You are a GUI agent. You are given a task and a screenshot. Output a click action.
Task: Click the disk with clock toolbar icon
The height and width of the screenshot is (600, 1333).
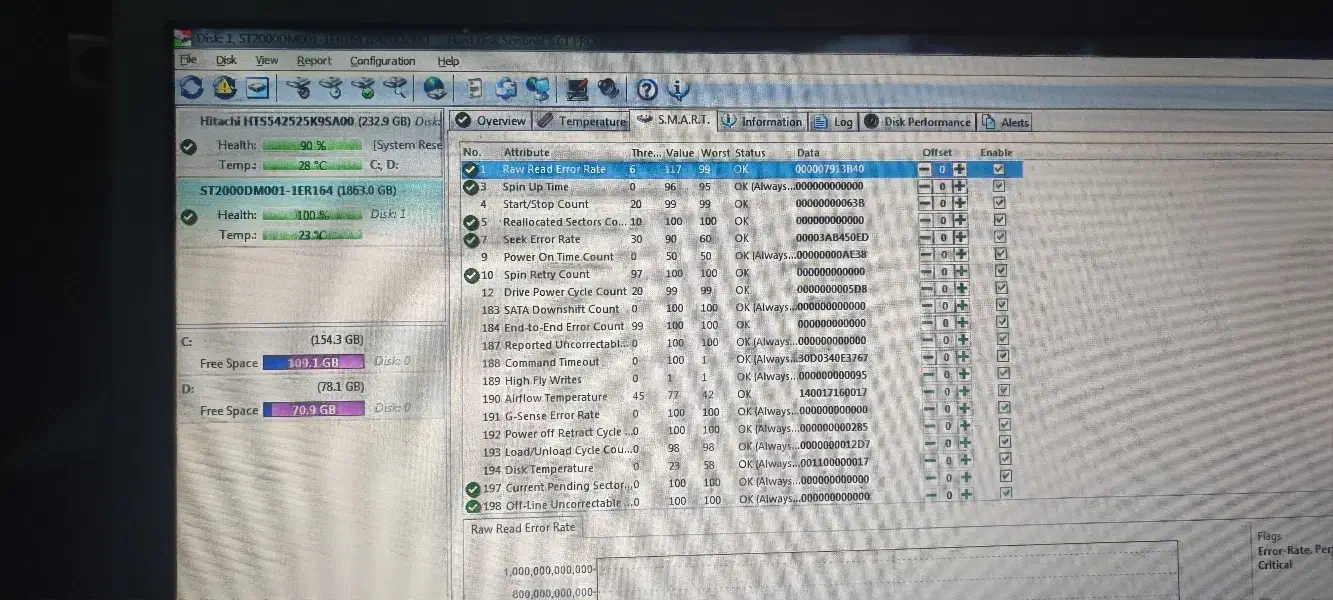click(331, 88)
